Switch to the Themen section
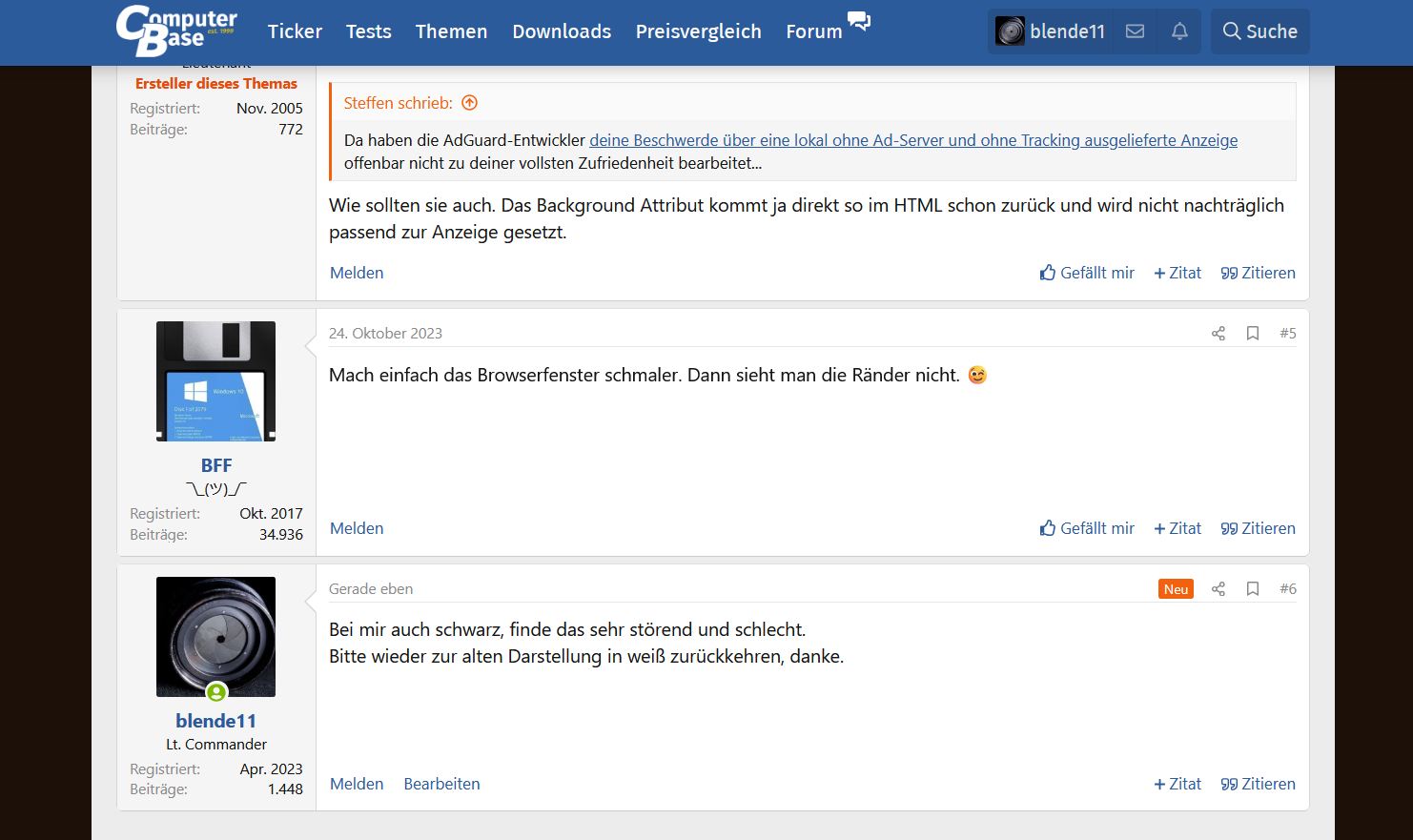This screenshot has height=840, width=1413. (451, 31)
